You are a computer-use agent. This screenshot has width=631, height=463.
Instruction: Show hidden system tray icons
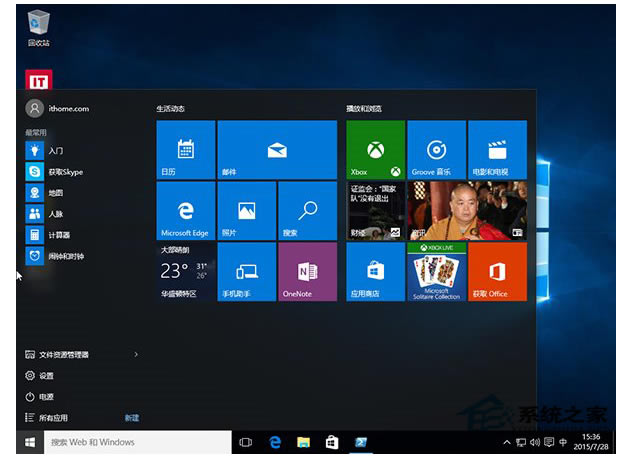click(507, 442)
